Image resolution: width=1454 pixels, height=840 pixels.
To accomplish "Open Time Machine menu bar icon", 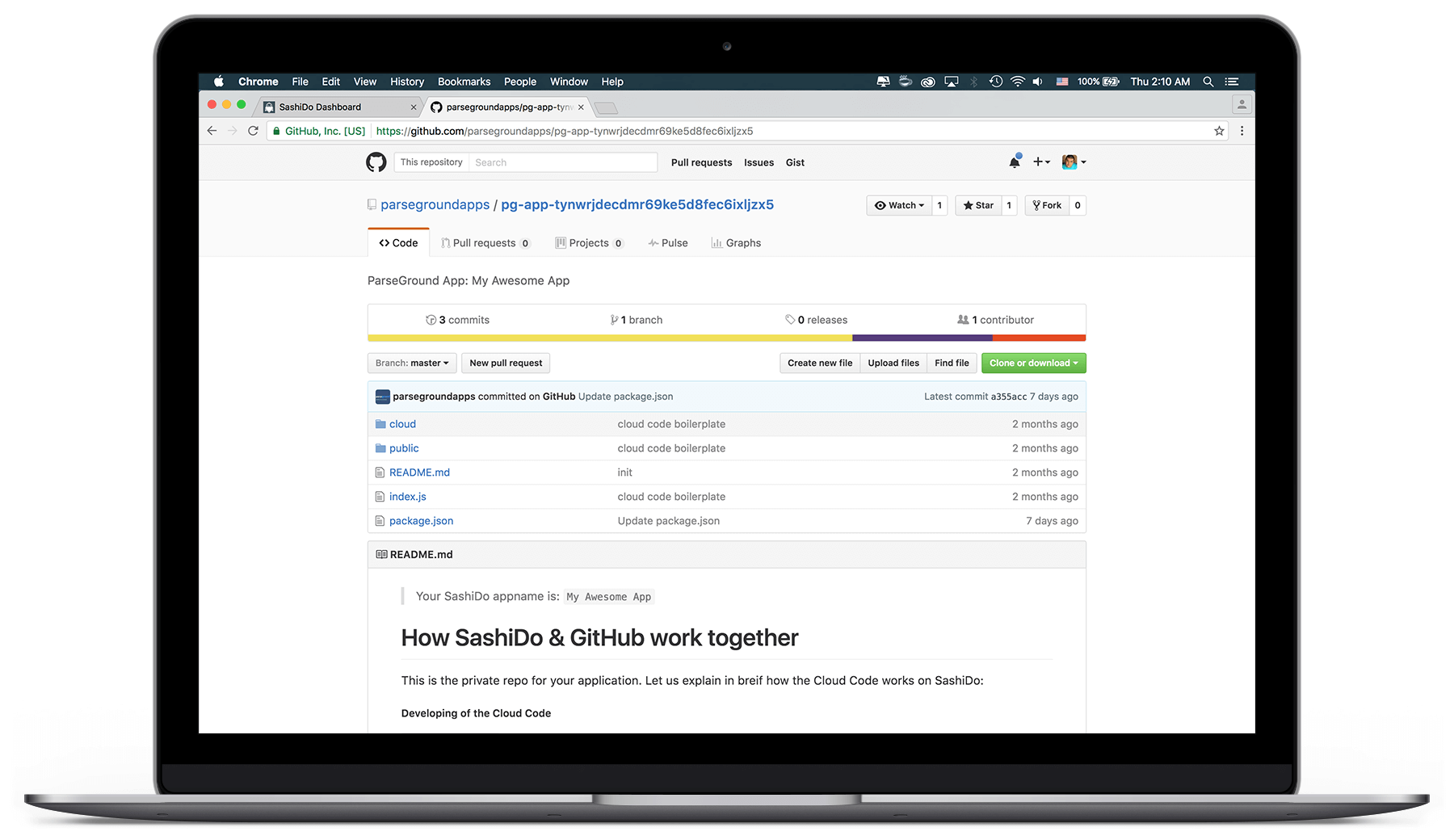I will pyautogui.click(x=996, y=82).
